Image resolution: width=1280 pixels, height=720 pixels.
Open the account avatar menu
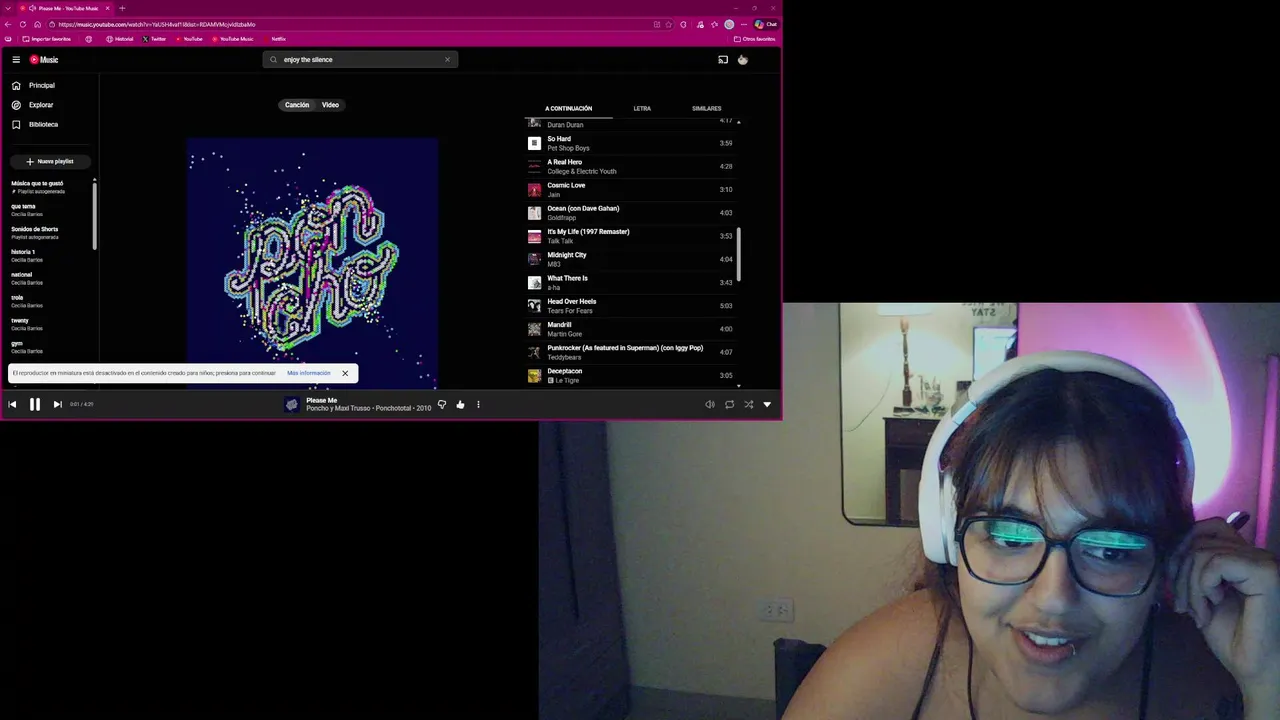tap(743, 60)
